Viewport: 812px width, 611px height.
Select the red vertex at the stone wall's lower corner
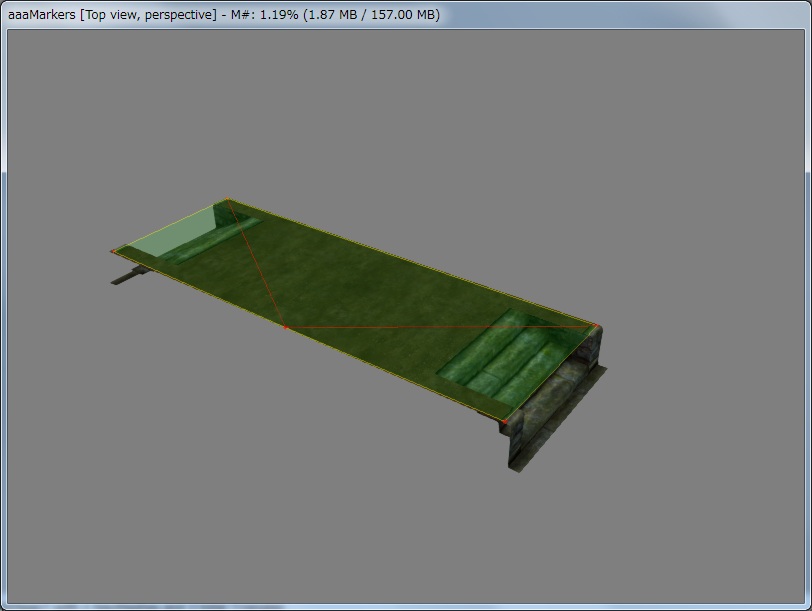(x=504, y=422)
